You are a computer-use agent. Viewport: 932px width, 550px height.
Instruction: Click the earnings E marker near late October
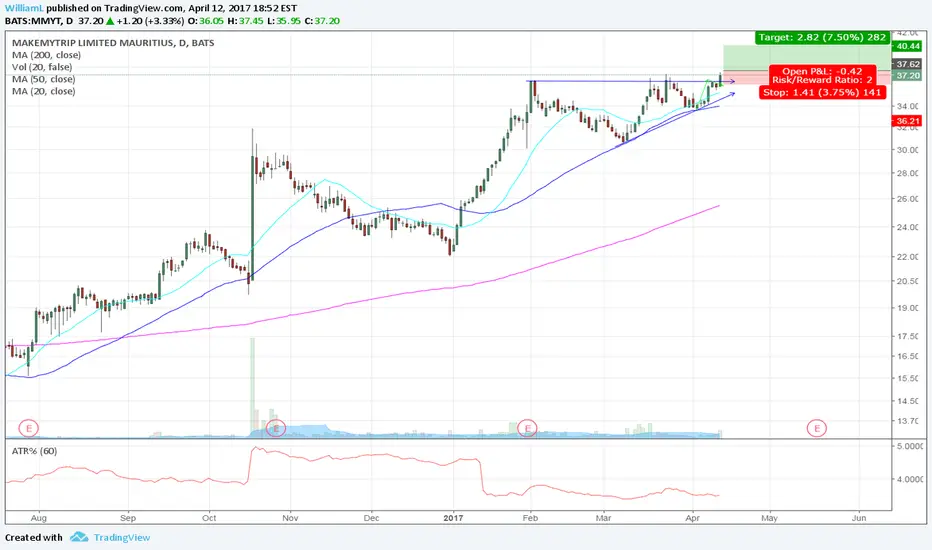(276, 428)
